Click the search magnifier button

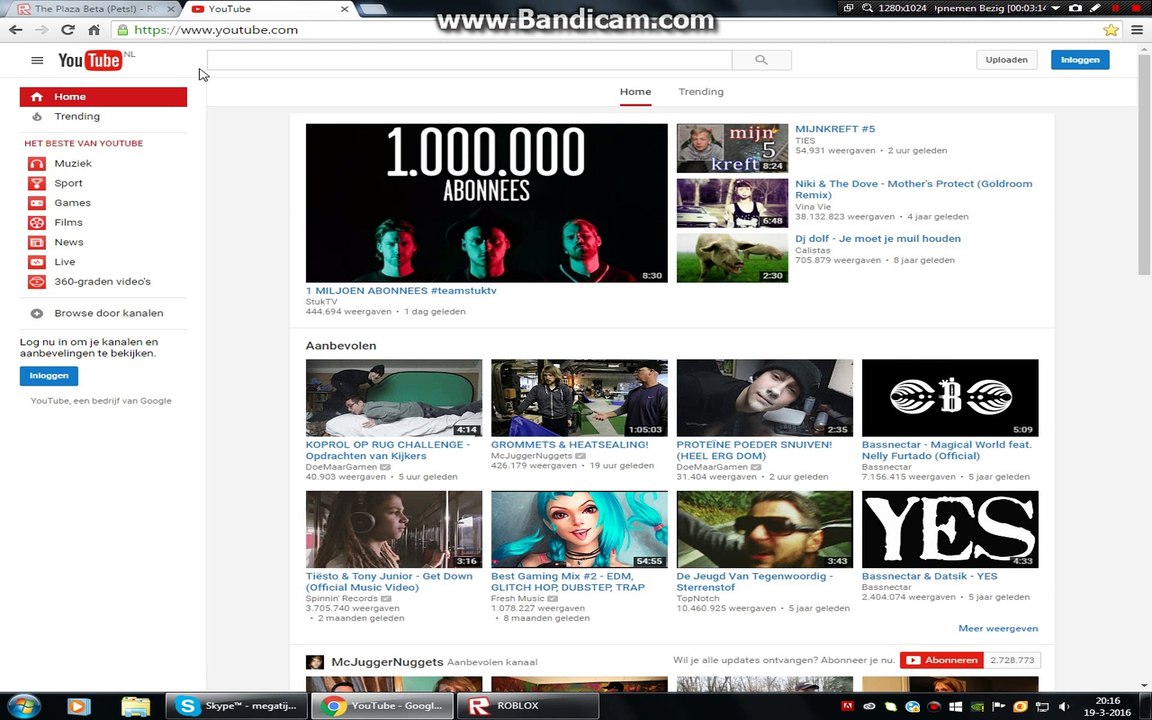762,60
